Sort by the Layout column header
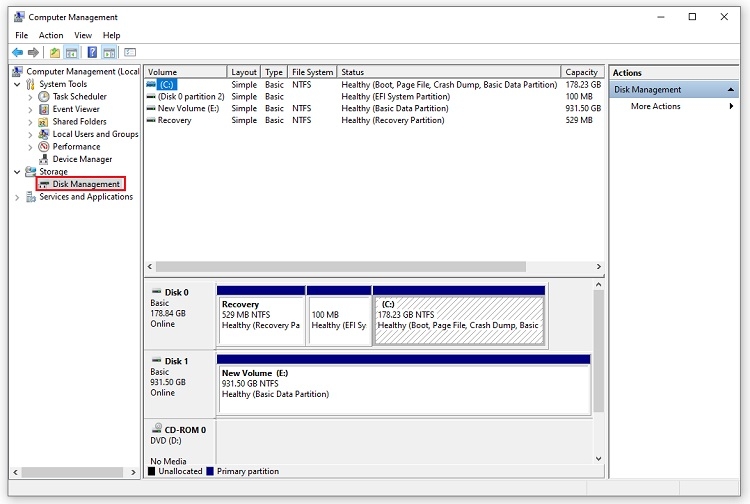This screenshot has height=504, width=750. [243, 72]
